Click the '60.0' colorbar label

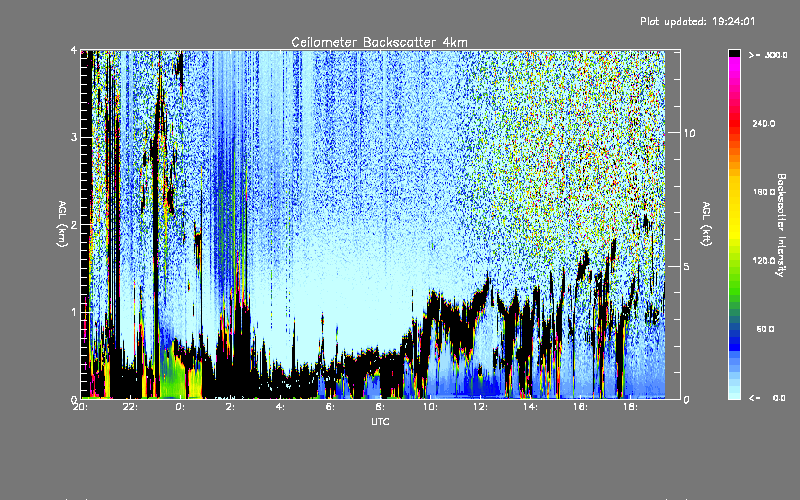765,329
